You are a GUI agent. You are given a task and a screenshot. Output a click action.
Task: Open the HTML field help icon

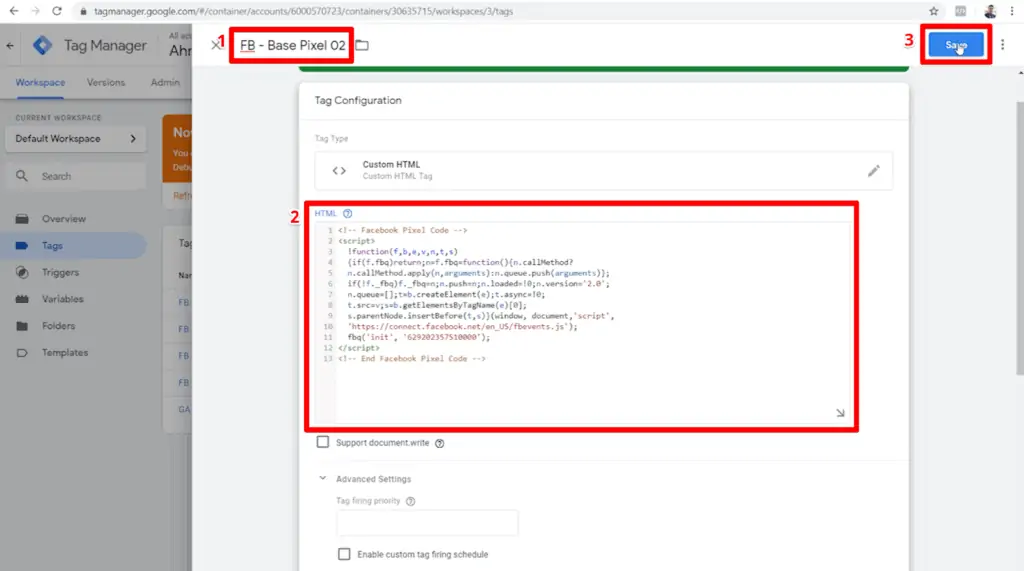pyautogui.click(x=347, y=214)
